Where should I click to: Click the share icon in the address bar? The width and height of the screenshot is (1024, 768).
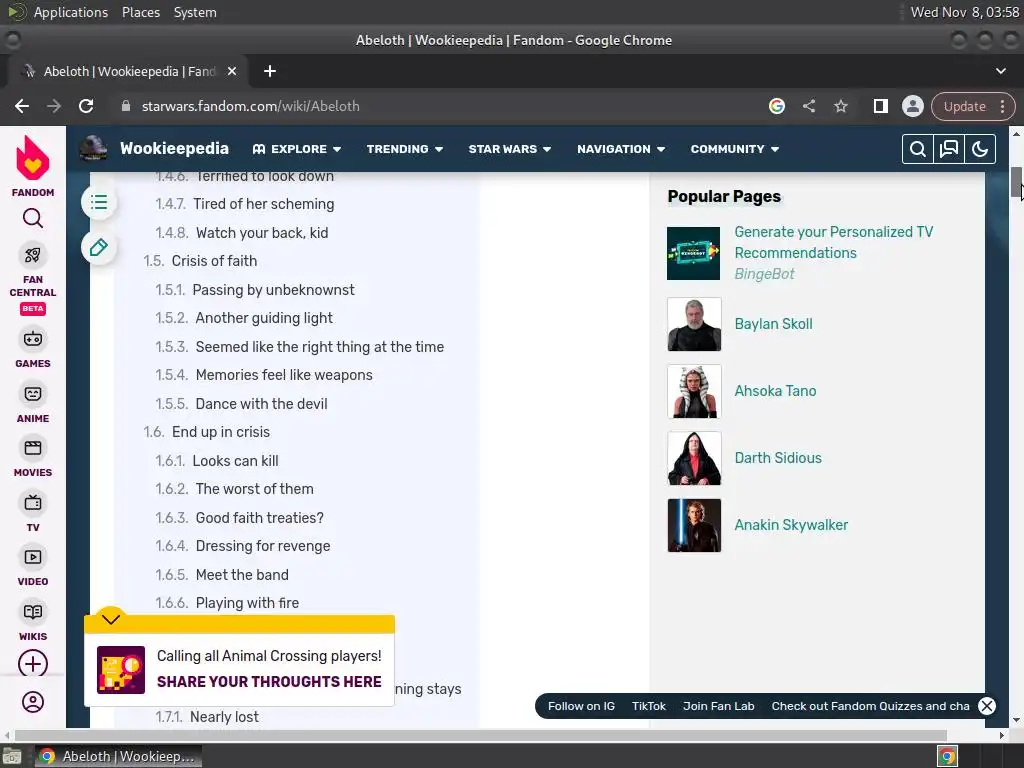[x=808, y=106]
